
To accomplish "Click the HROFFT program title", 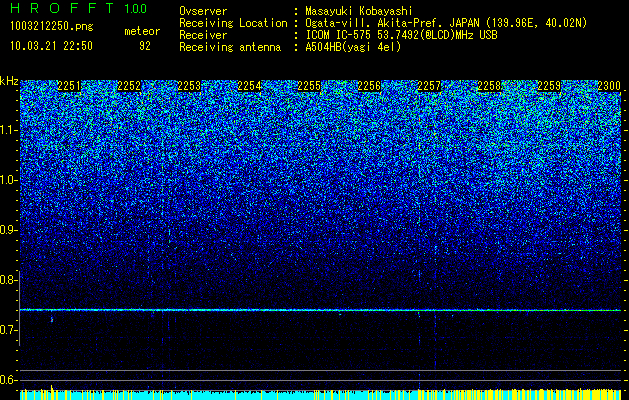I will point(62,8).
